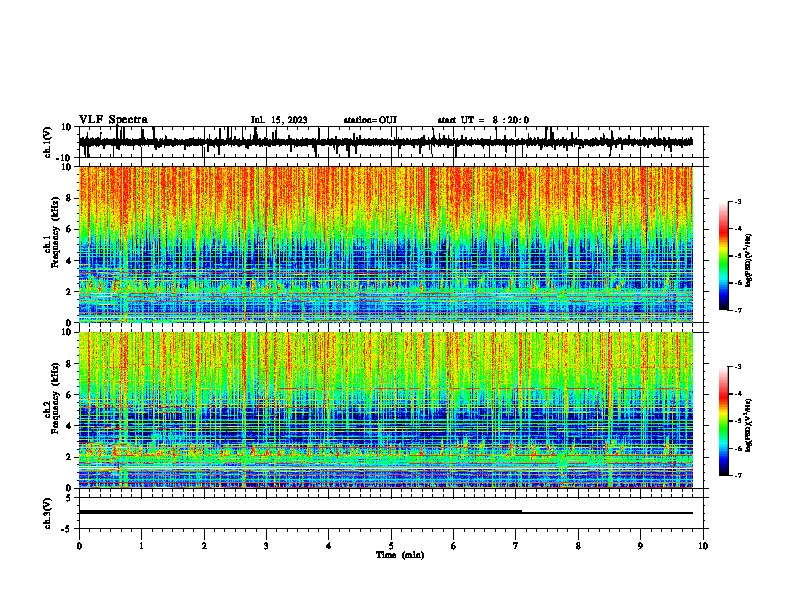Click the ch.1 colorbar log(PSD) label
Image resolution: width=792 pixels, height=612 pixels.
(749, 260)
